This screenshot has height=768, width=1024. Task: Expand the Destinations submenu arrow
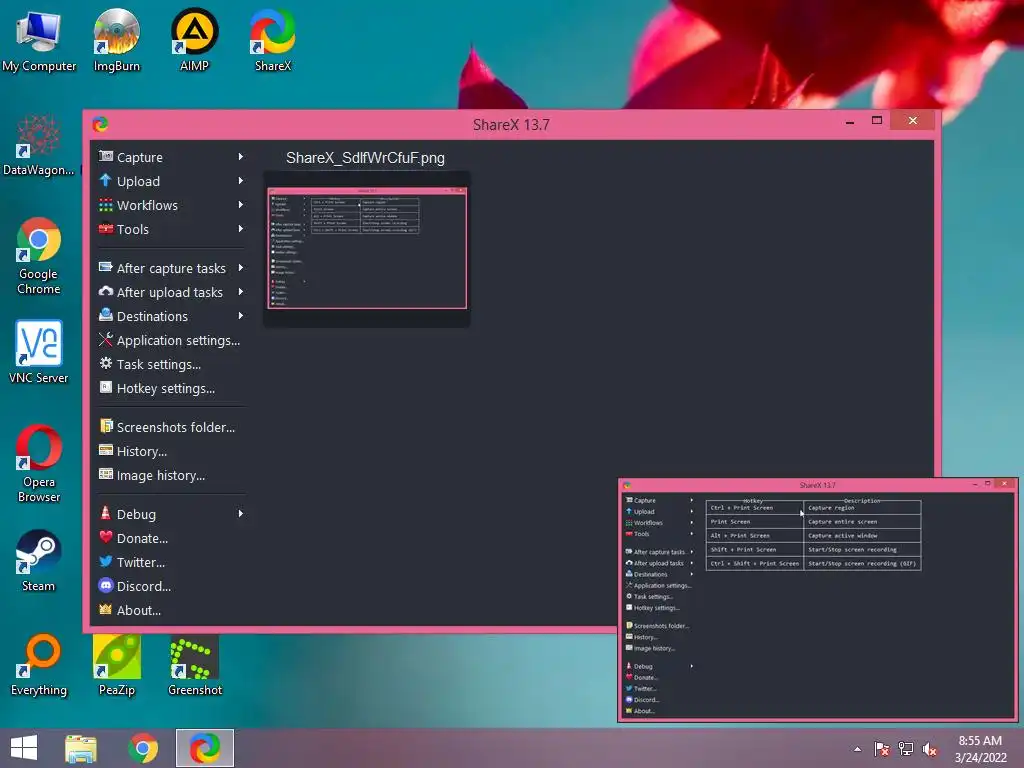(x=241, y=316)
